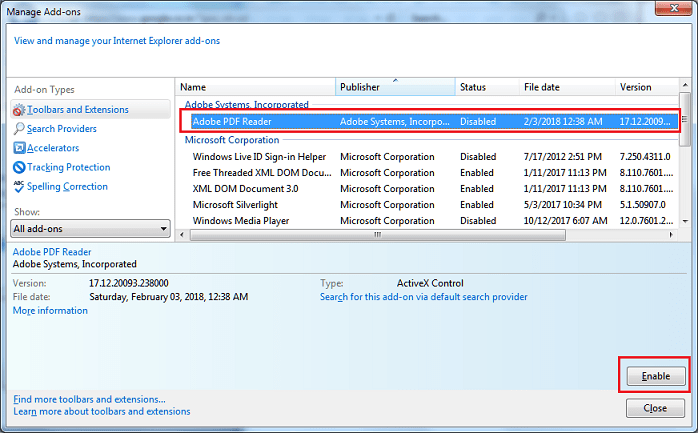Open the Accelerators add-on type
Viewport: 698px width, 433px height.
click(x=53, y=148)
